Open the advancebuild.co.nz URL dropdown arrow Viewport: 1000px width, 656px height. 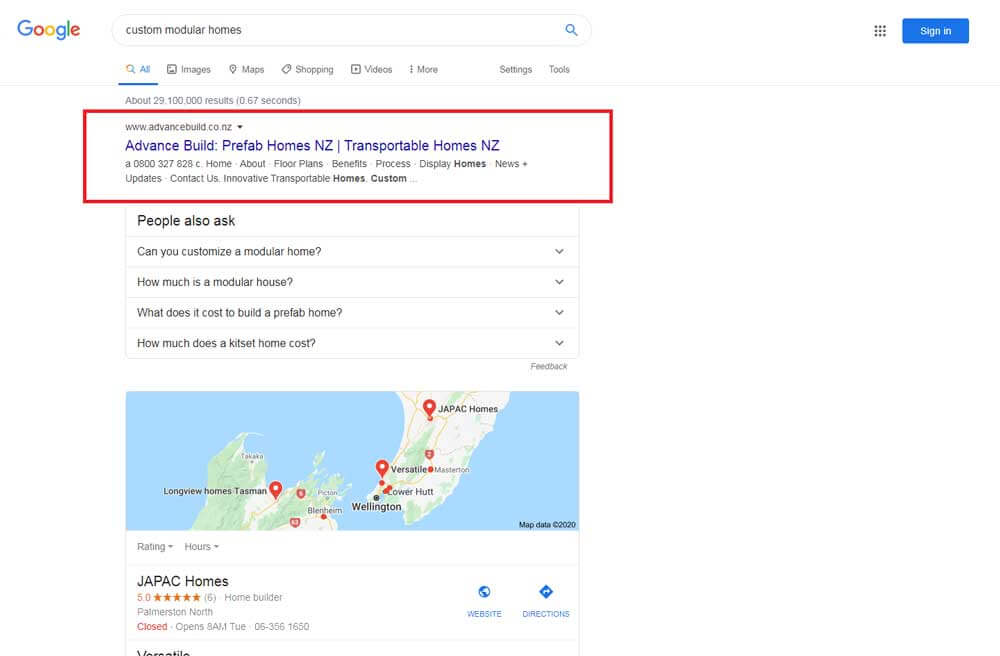point(240,127)
